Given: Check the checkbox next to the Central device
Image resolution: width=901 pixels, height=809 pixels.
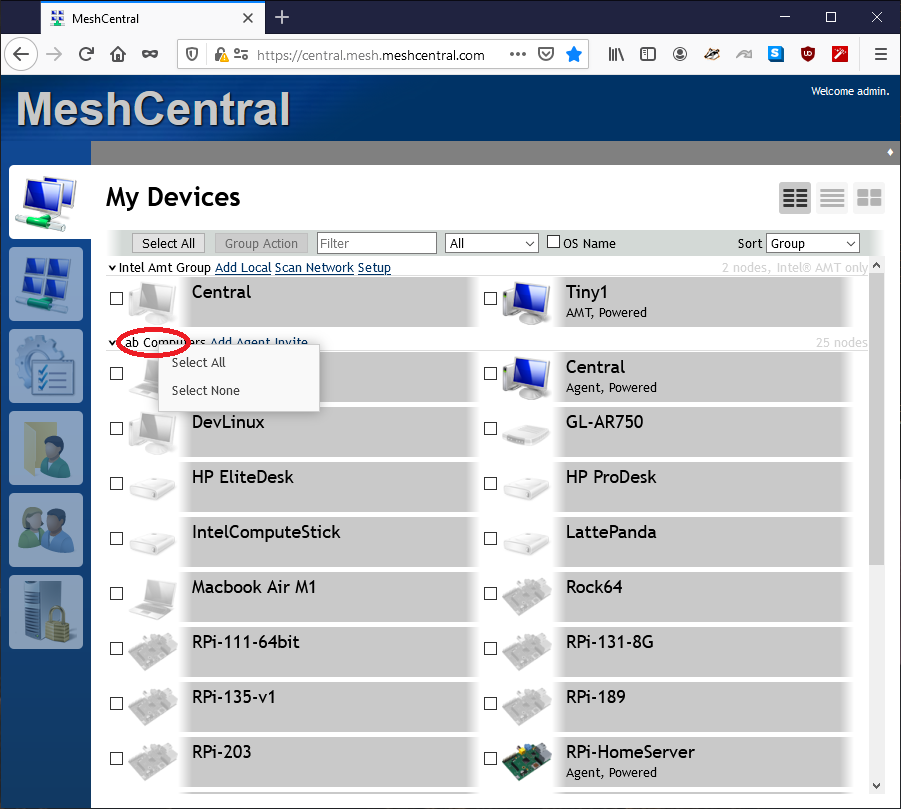Looking at the screenshot, I should click(x=116, y=297).
